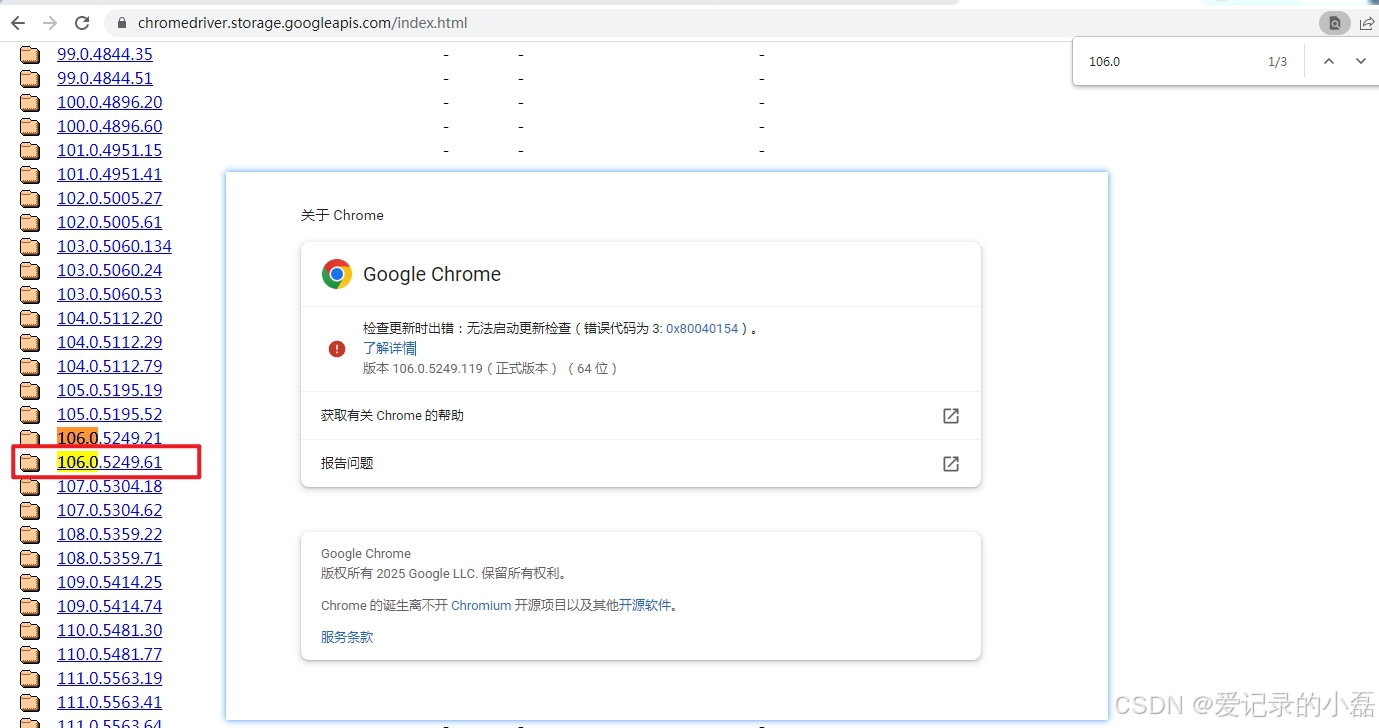Reload the page with the refresh icon
The image size is (1379, 728).
pyautogui.click(x=82, y=22)
